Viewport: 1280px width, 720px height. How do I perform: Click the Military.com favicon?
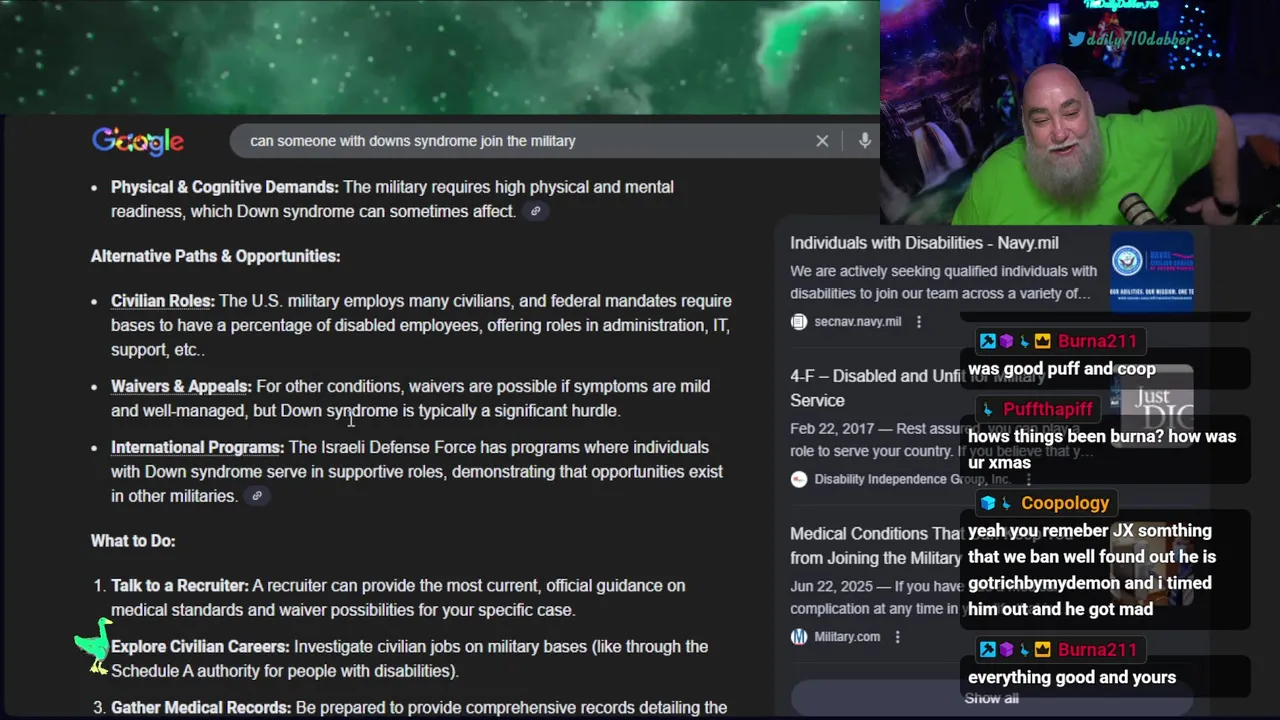coord(799,636)
